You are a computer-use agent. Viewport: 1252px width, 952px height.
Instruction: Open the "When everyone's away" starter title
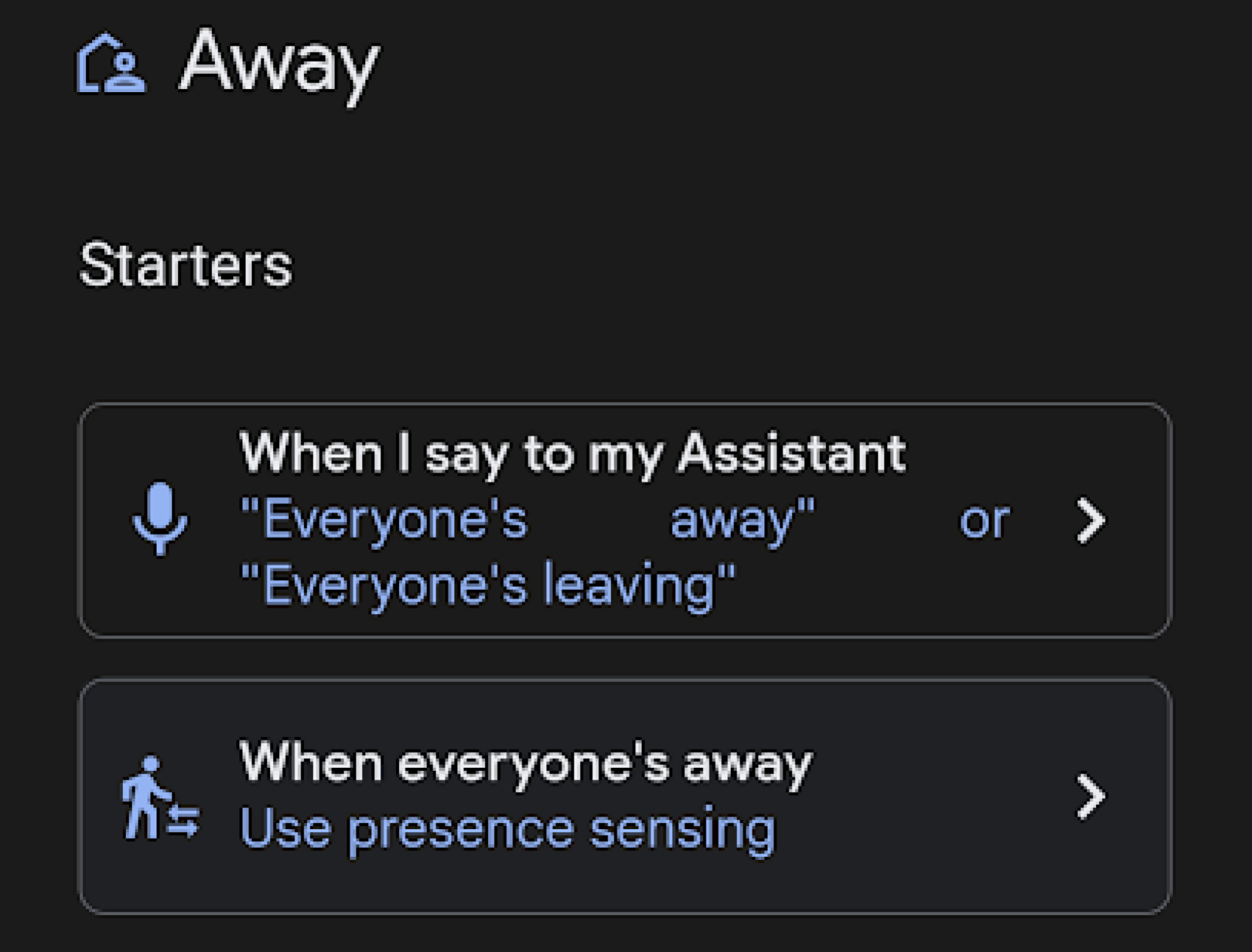[x=525, y=763]
